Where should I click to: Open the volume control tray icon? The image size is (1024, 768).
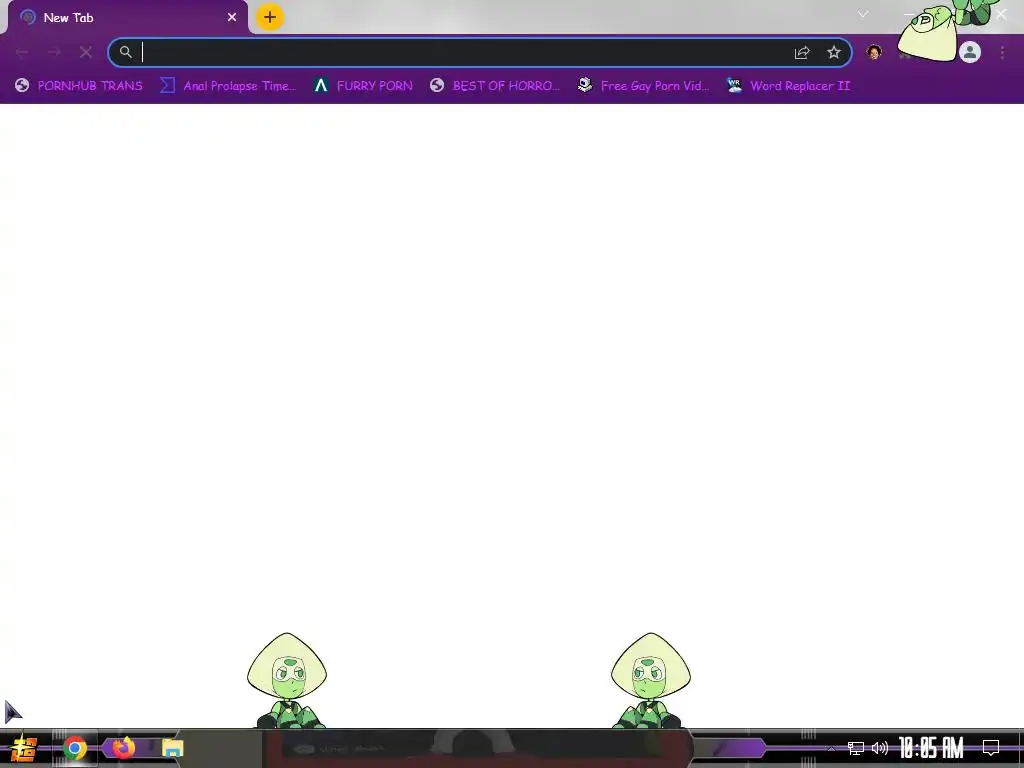[880, 748]
